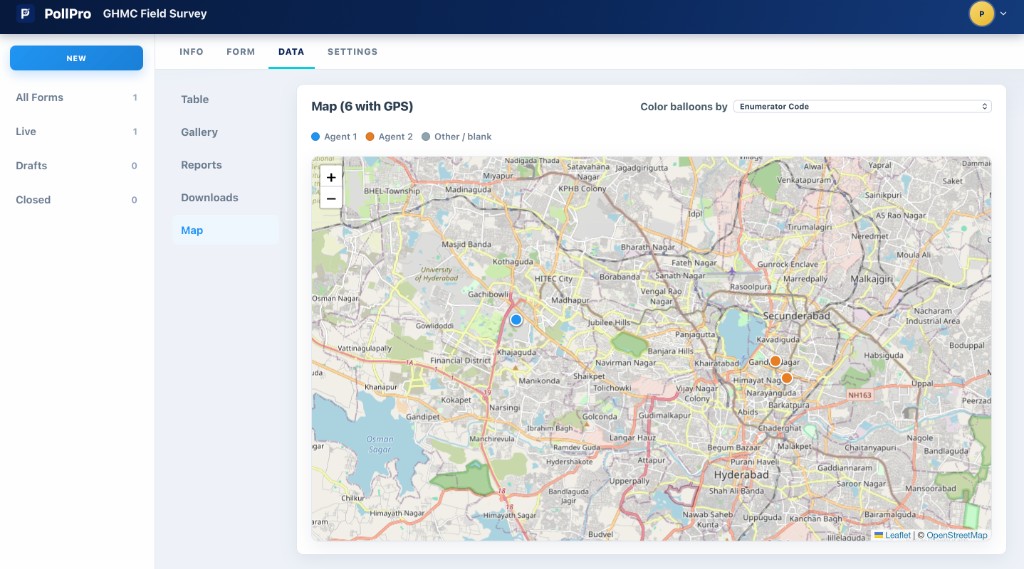
Task: Open the user avatar menu
Action: [x=981, y=14]
